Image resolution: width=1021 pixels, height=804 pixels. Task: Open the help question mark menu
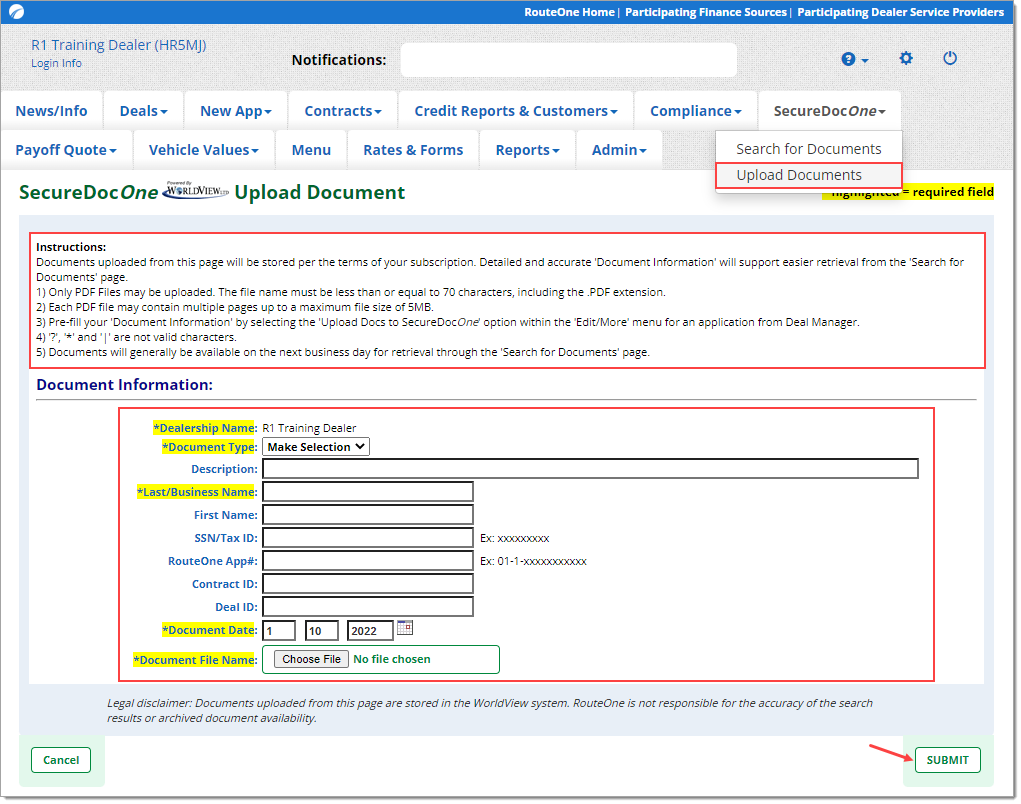tap(854, 59)
